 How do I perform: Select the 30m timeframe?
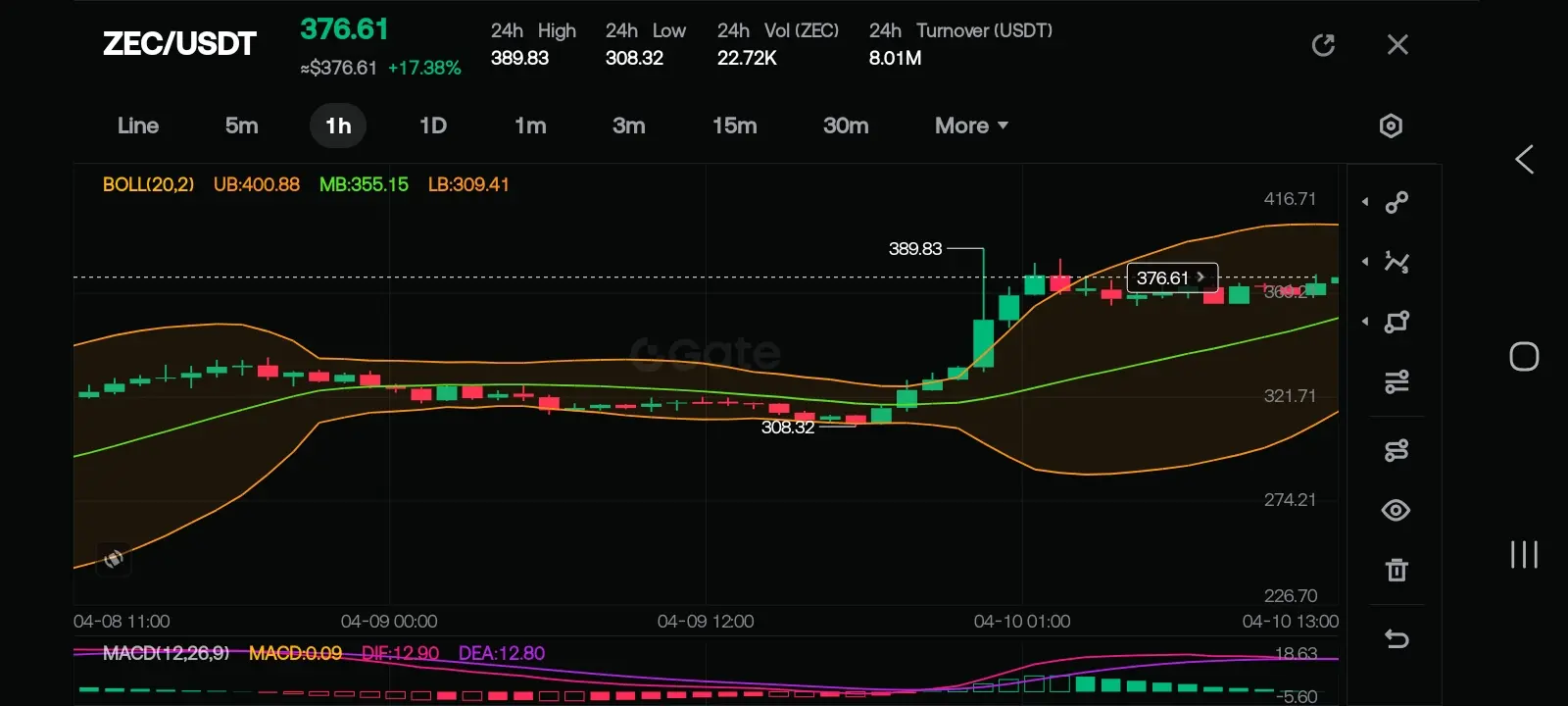tap(846, 126)
